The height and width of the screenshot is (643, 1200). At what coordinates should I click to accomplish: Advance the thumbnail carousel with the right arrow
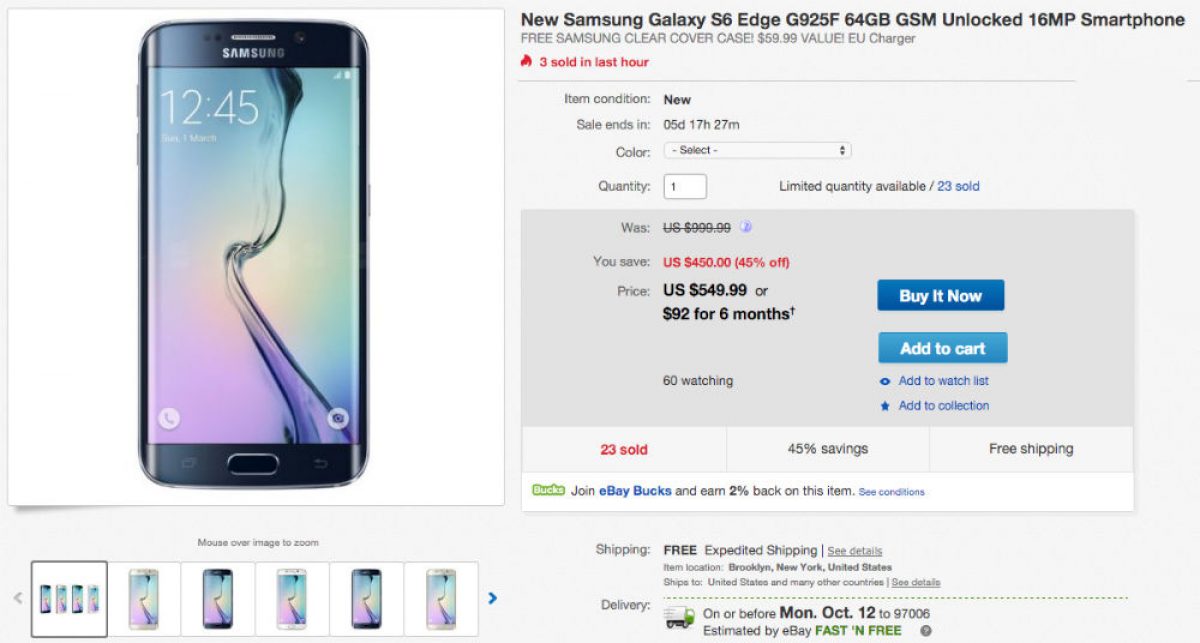(x=492, y=598)
